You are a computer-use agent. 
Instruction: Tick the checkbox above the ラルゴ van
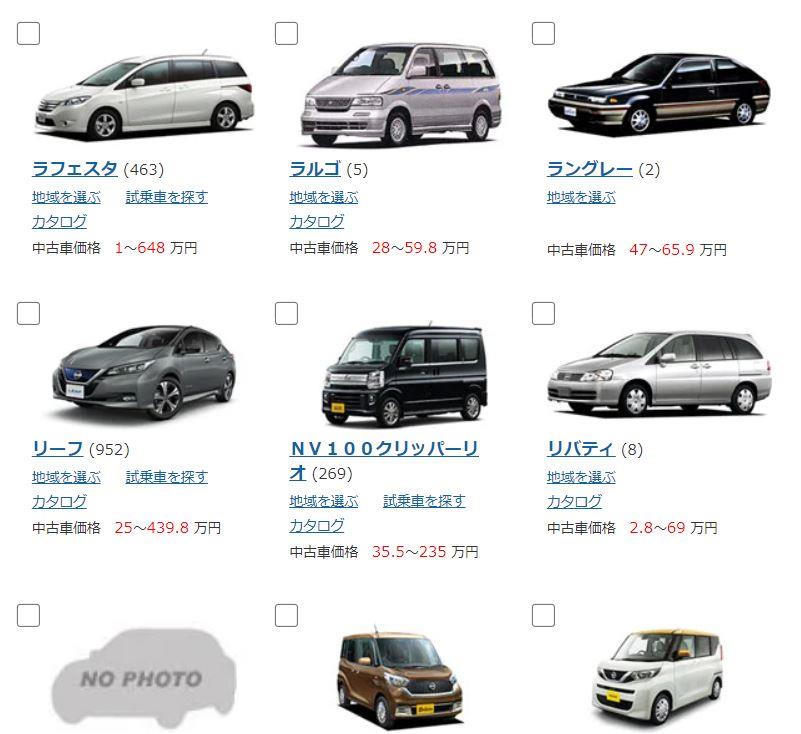pos(286,34)
